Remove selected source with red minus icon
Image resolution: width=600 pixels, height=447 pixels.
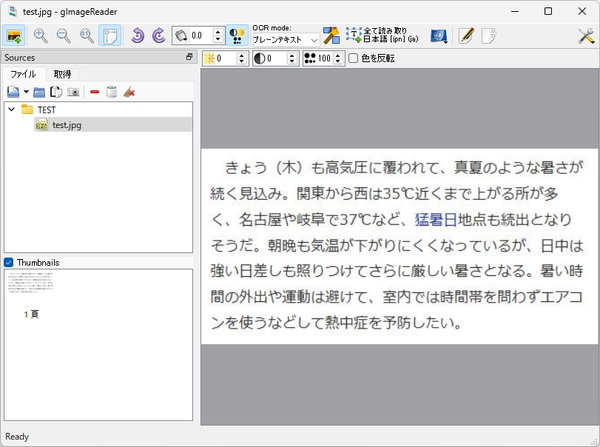(x=95, y=92)
